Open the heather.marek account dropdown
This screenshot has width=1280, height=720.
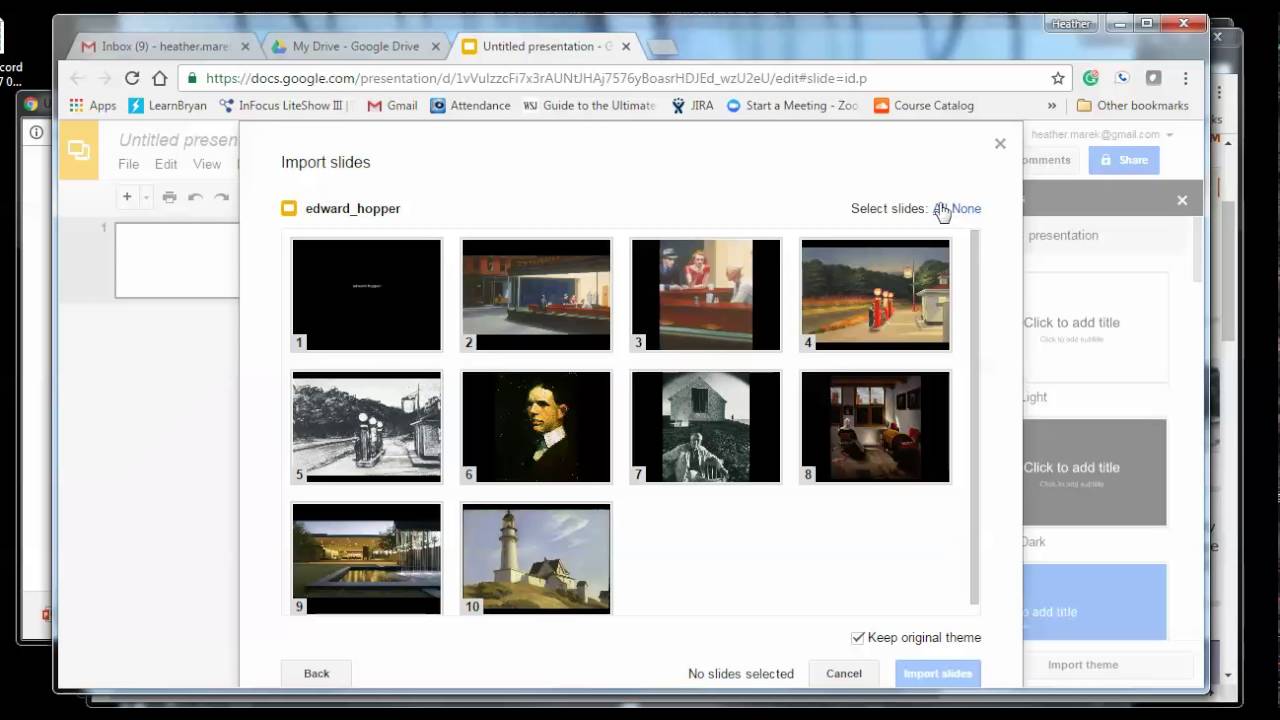click(1102, 134)
